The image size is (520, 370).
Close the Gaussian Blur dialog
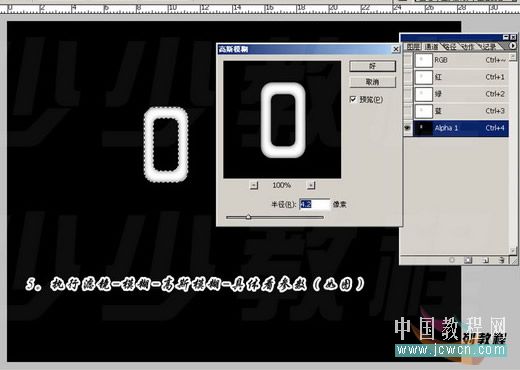coord(396,49)
